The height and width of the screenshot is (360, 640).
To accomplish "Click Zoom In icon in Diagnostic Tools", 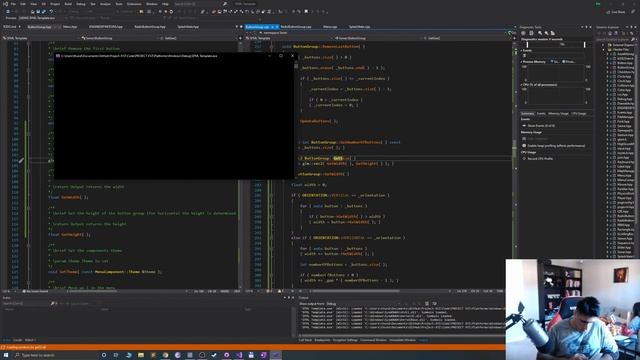I will pyautogui.click(x=540, y=33).
